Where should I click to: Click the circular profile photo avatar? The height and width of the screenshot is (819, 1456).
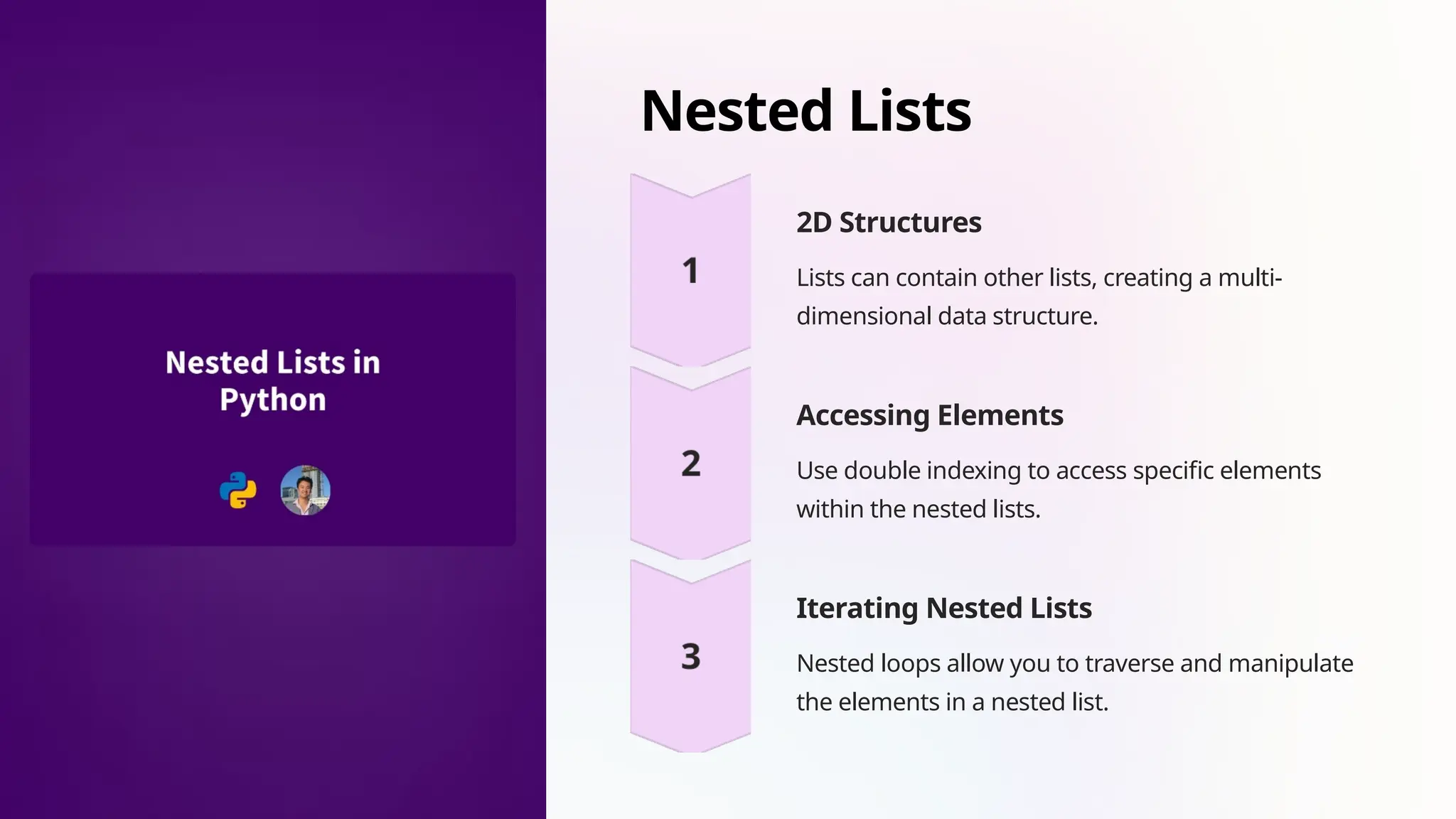[306, 491]
